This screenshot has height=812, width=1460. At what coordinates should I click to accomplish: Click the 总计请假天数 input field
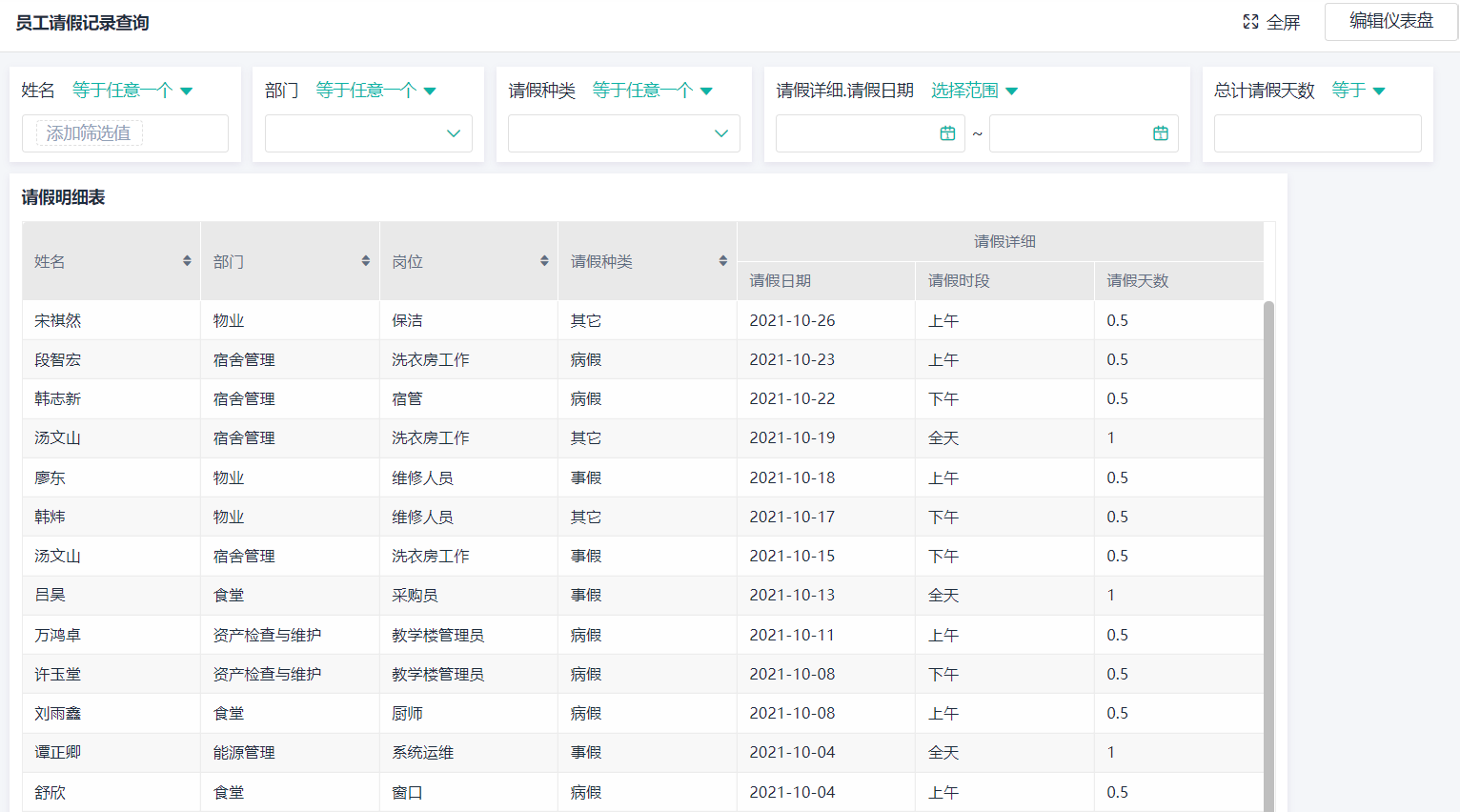pos(1317,133)
